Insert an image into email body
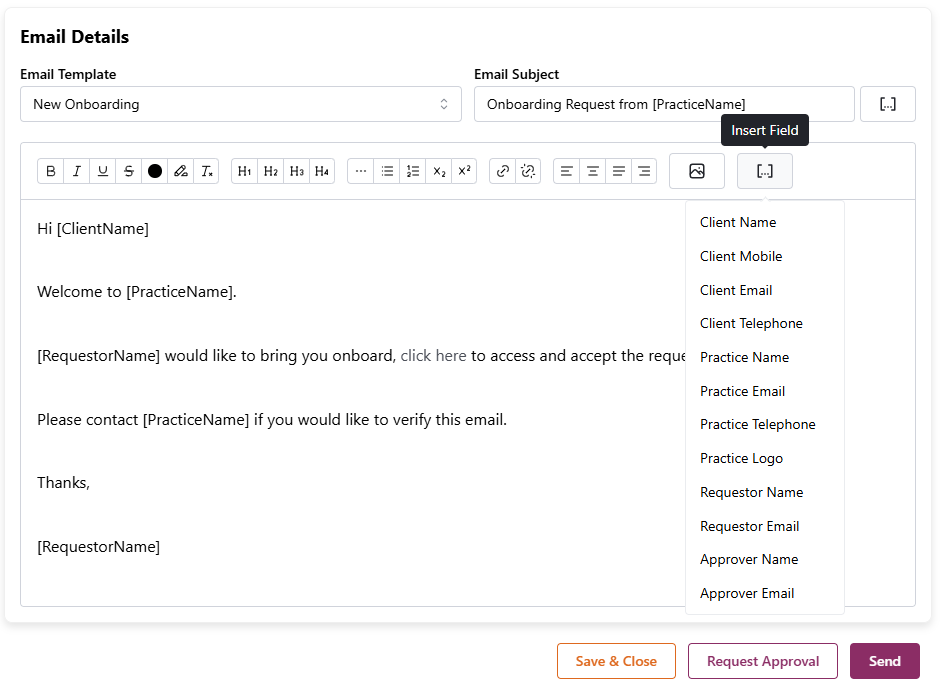The image size is (949, 691). 697,171
